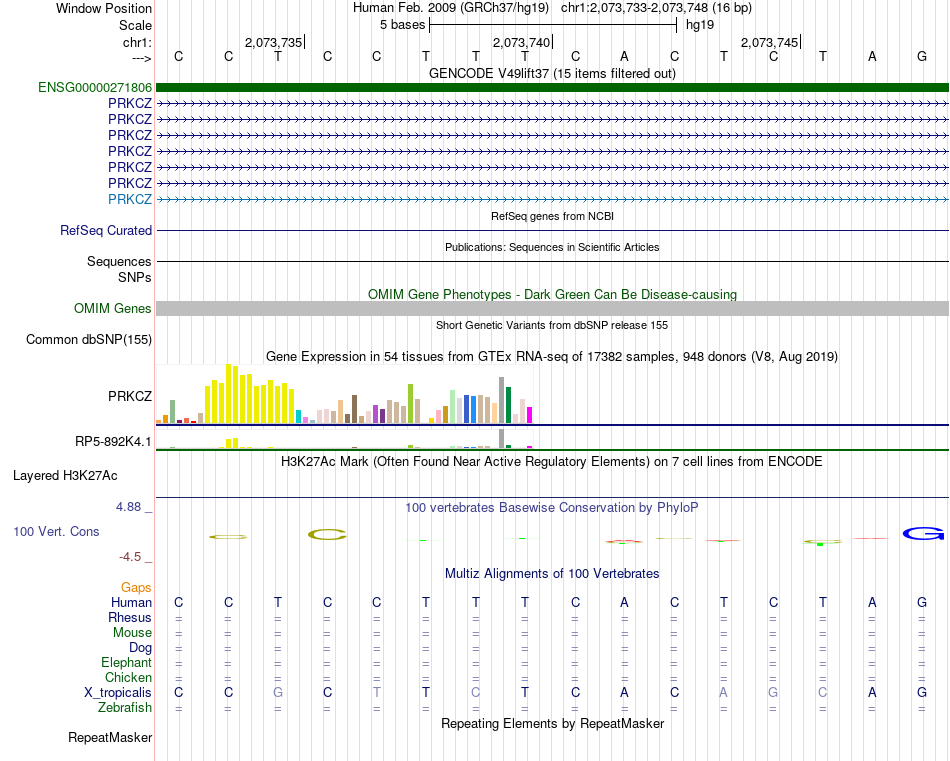Select the dark green ENSG00000271806 gene bar

coord(552,87)
